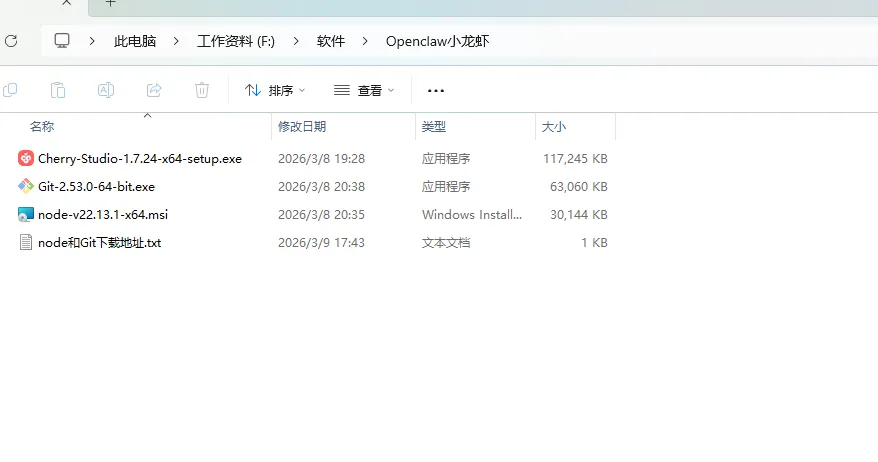The image size is (878, 462).
Task: Expand chevron after 工作资料 (F:) in breadcrumb
Action: [296, 41]
